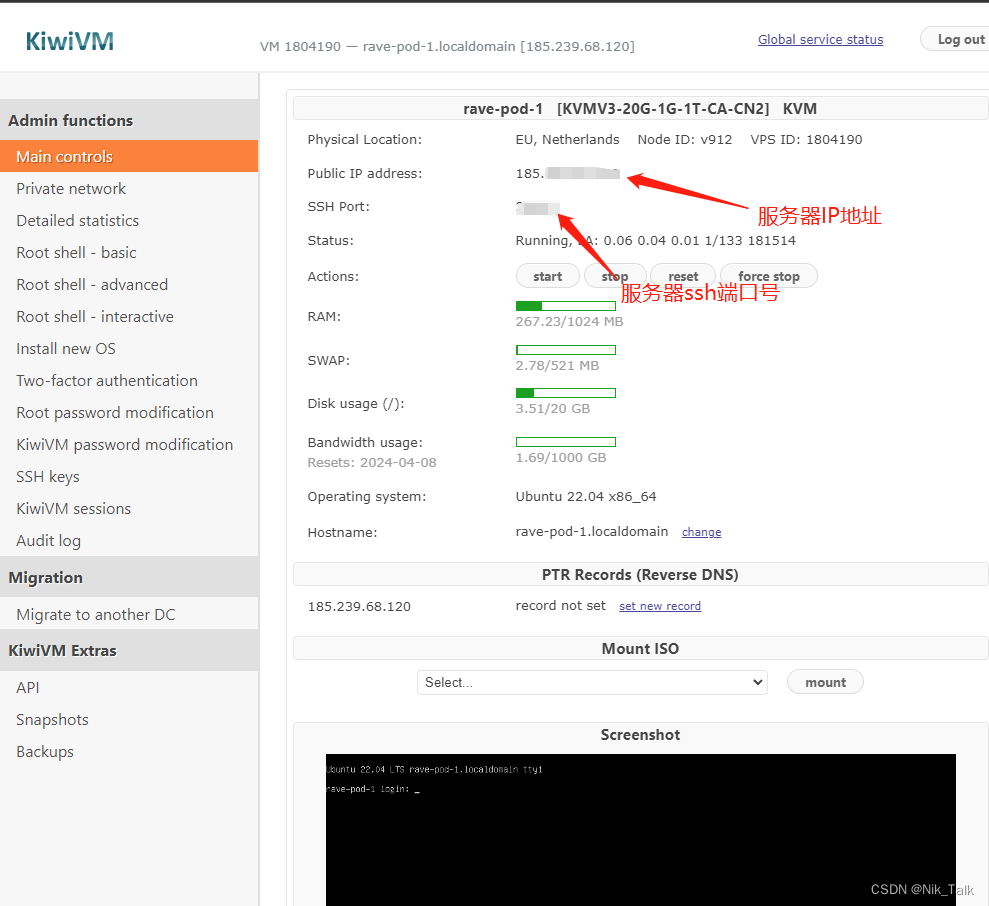Open the SSH keys page
This screenshot has width=989, height=906.
point(48,477)
